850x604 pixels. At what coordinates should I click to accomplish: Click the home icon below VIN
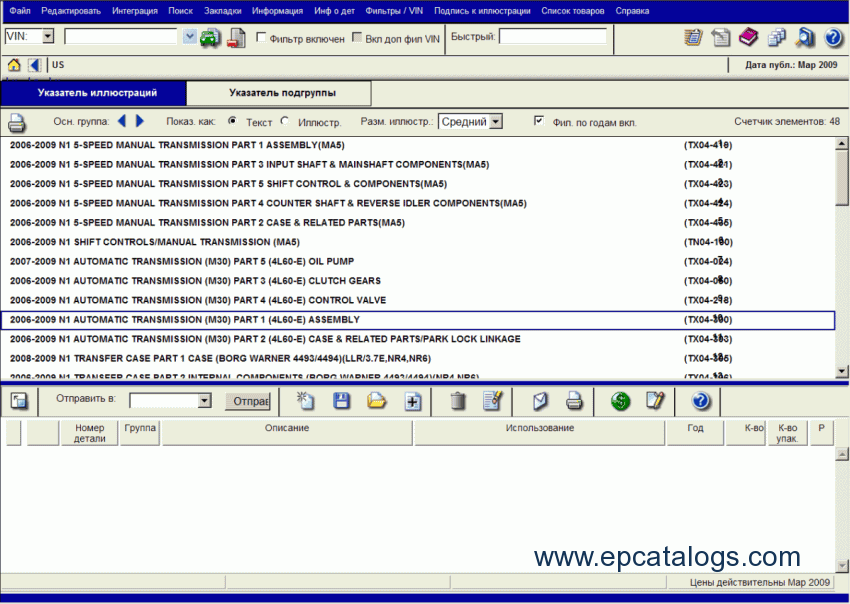(x=14, y=65)
